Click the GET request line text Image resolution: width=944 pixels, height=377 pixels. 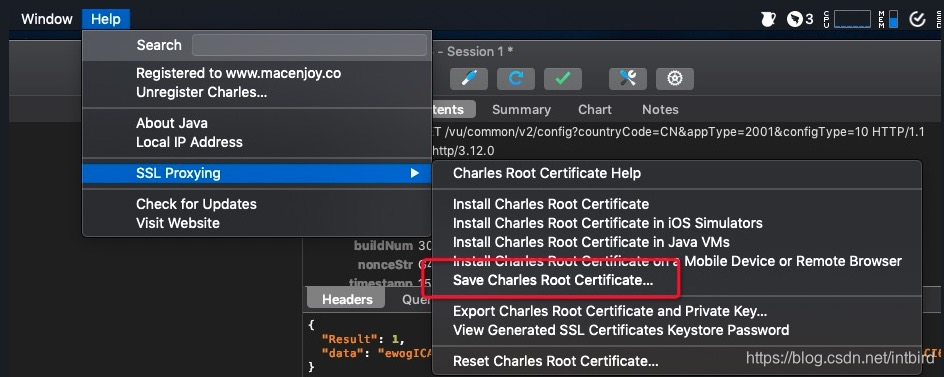click(677, 131)
